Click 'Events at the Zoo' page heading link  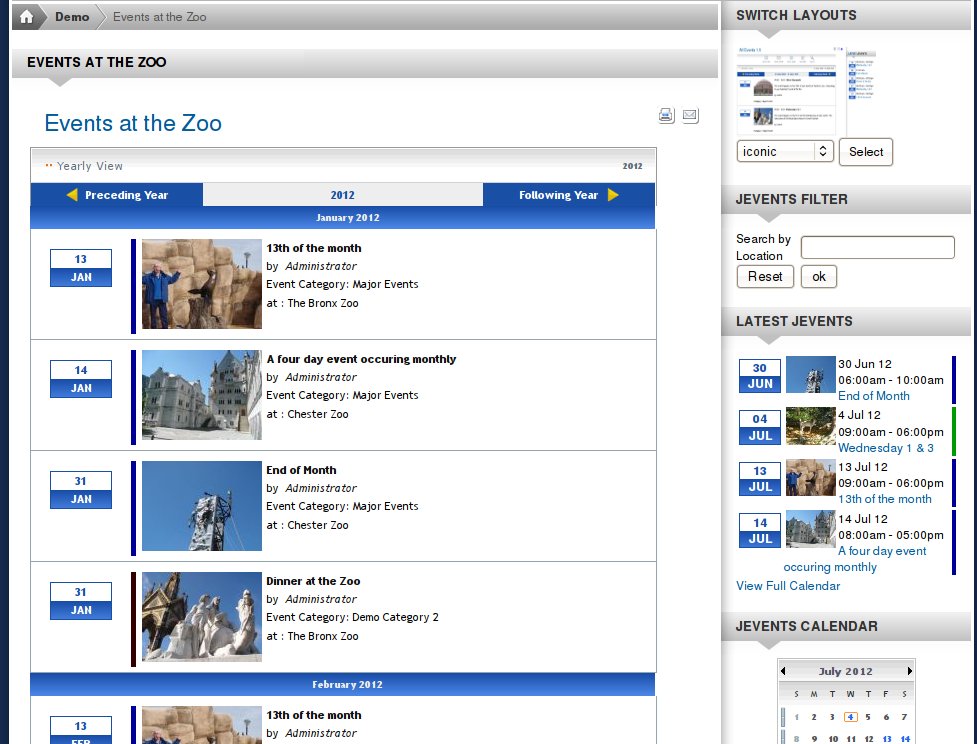[133, 123]
